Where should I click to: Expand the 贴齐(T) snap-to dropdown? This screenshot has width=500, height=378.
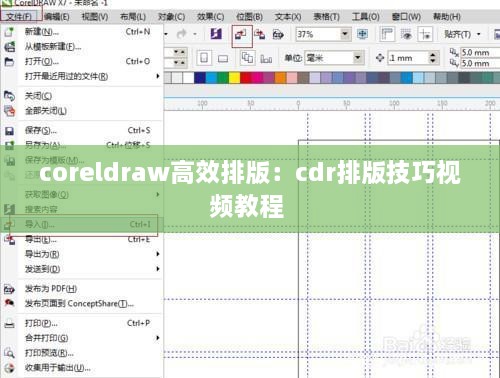[x=479, y=34]
